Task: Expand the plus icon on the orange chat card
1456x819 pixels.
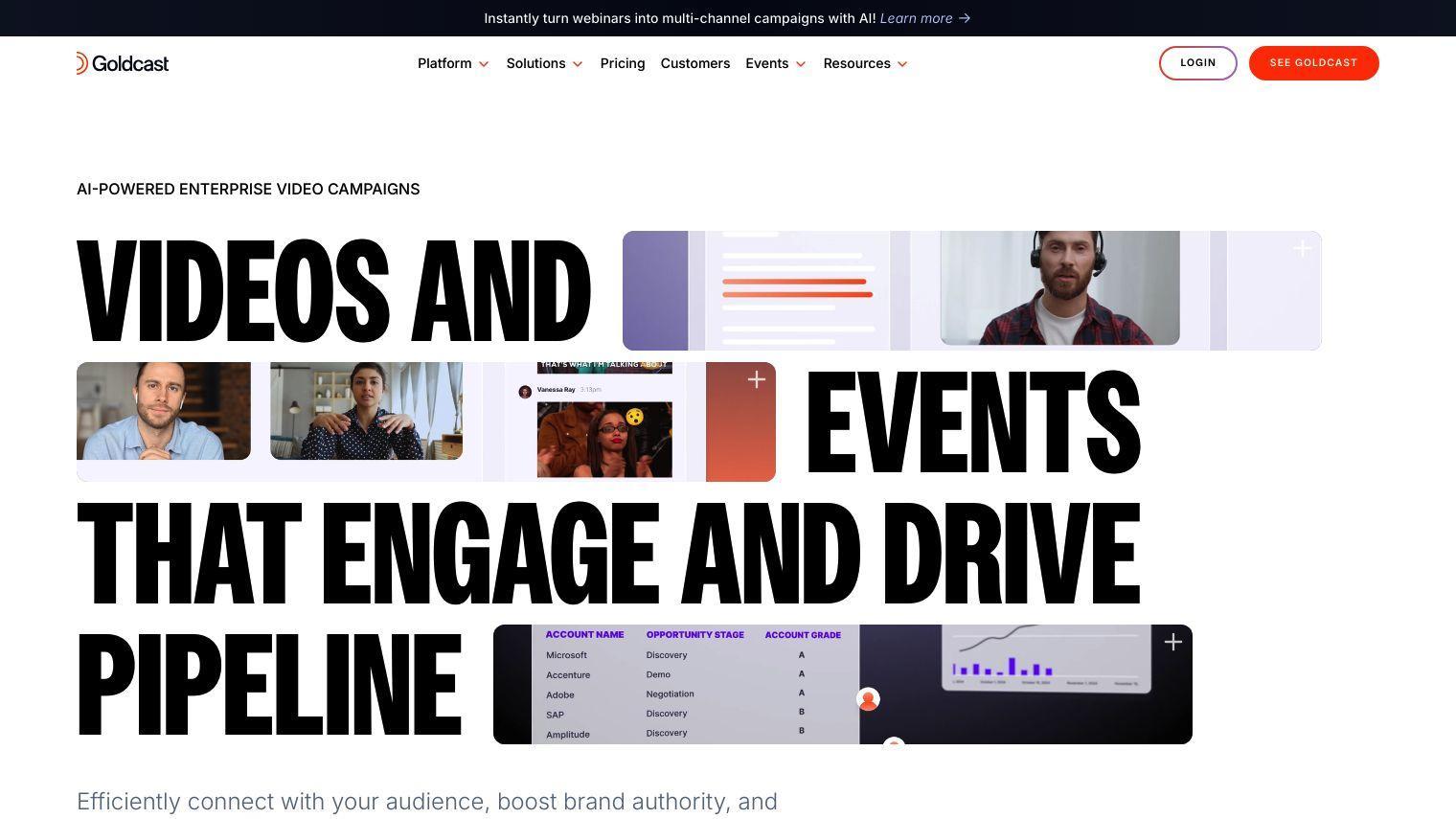Action: click(757, 379)
